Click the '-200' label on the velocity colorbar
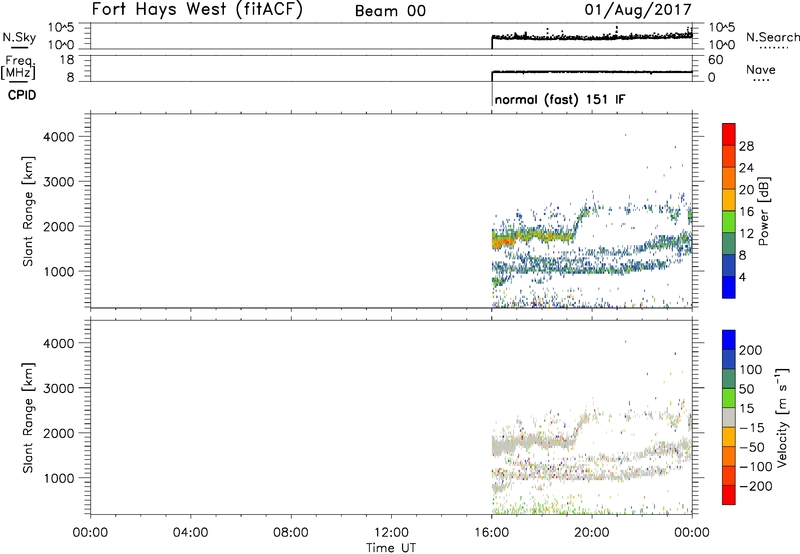 pos(755,486)
